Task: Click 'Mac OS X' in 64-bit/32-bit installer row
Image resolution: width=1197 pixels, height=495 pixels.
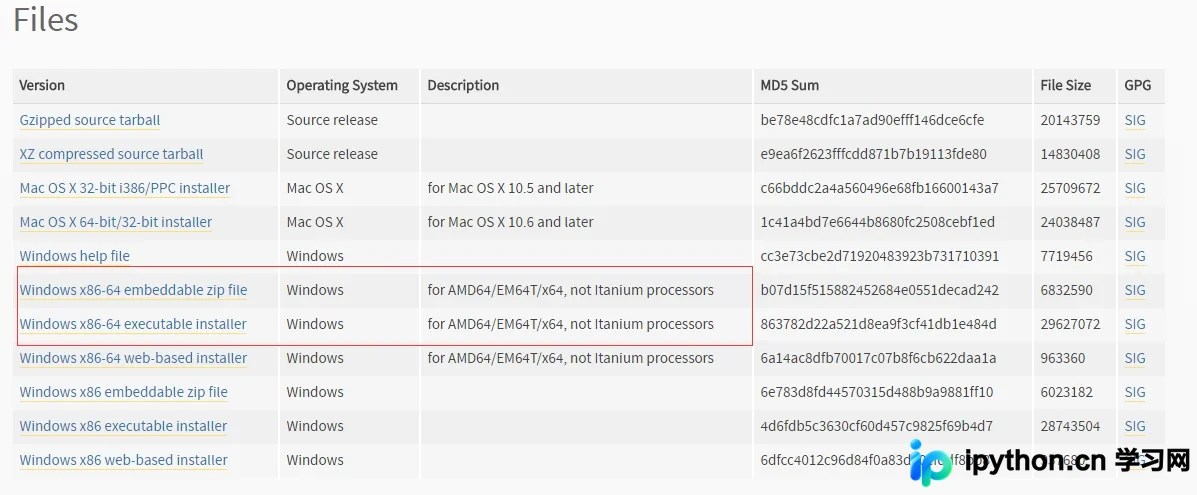Action: tap(315, 222)
